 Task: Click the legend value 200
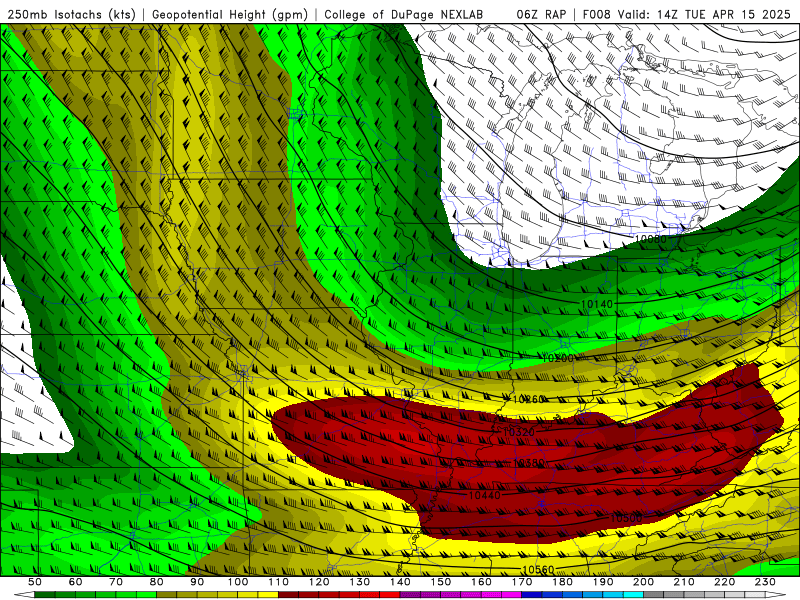643,582
